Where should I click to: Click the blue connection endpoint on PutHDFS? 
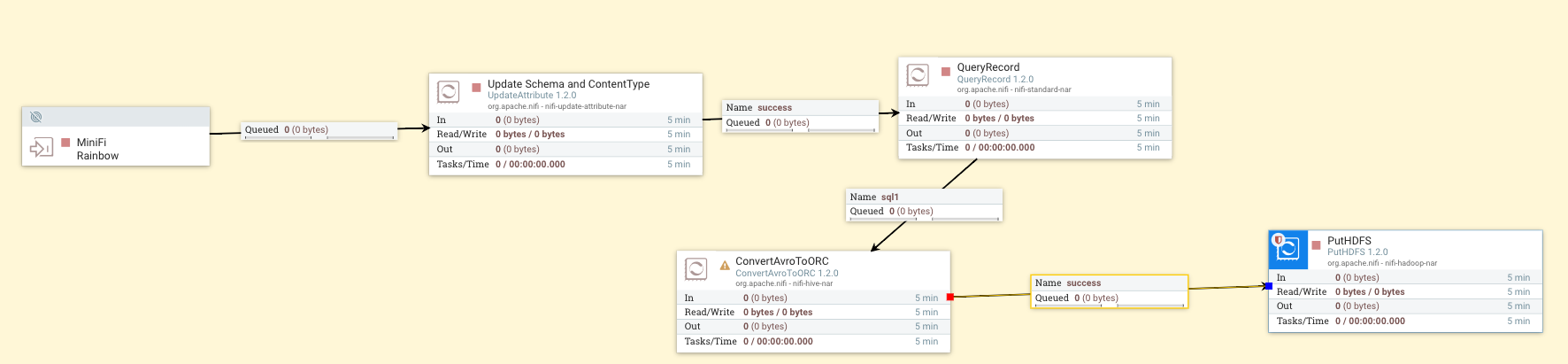pyautogui.click(x=1269, y=286)
